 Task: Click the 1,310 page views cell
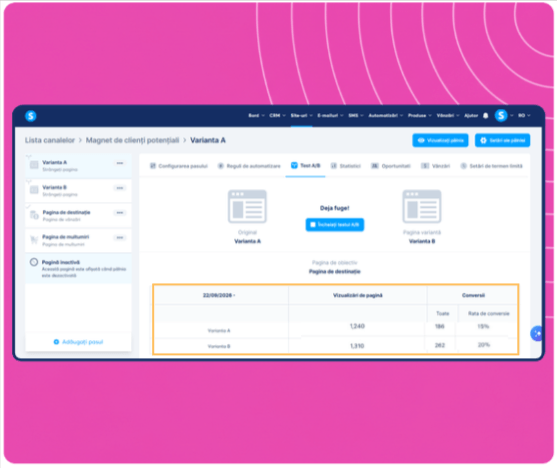coord(357,345)
